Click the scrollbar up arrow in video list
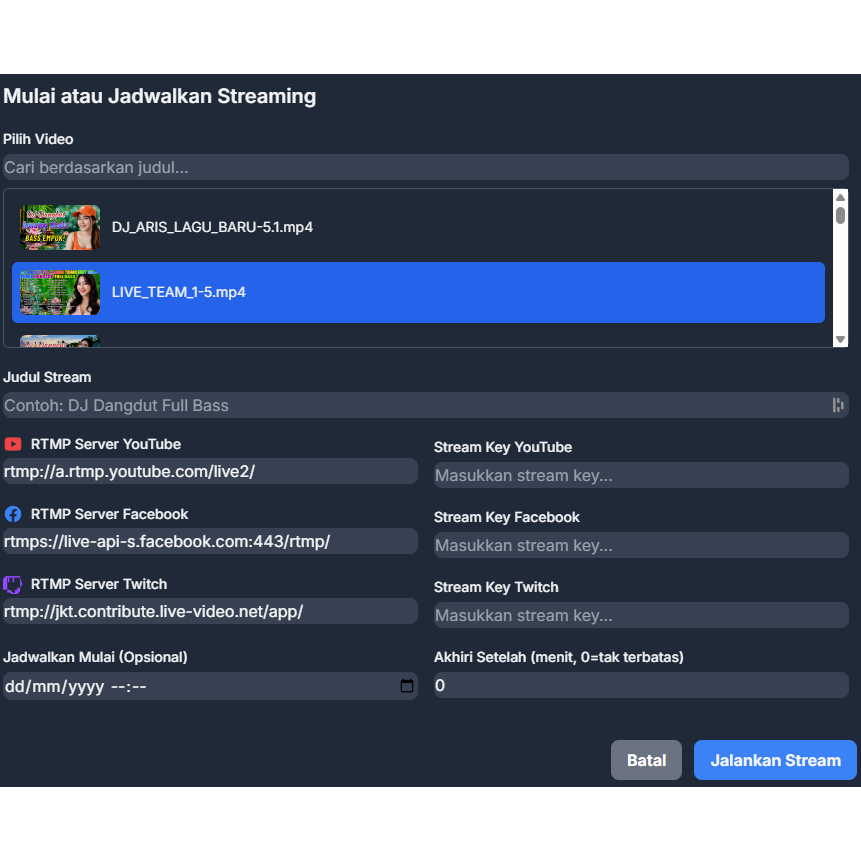The image size is (861, 861). tap(840, 196)
